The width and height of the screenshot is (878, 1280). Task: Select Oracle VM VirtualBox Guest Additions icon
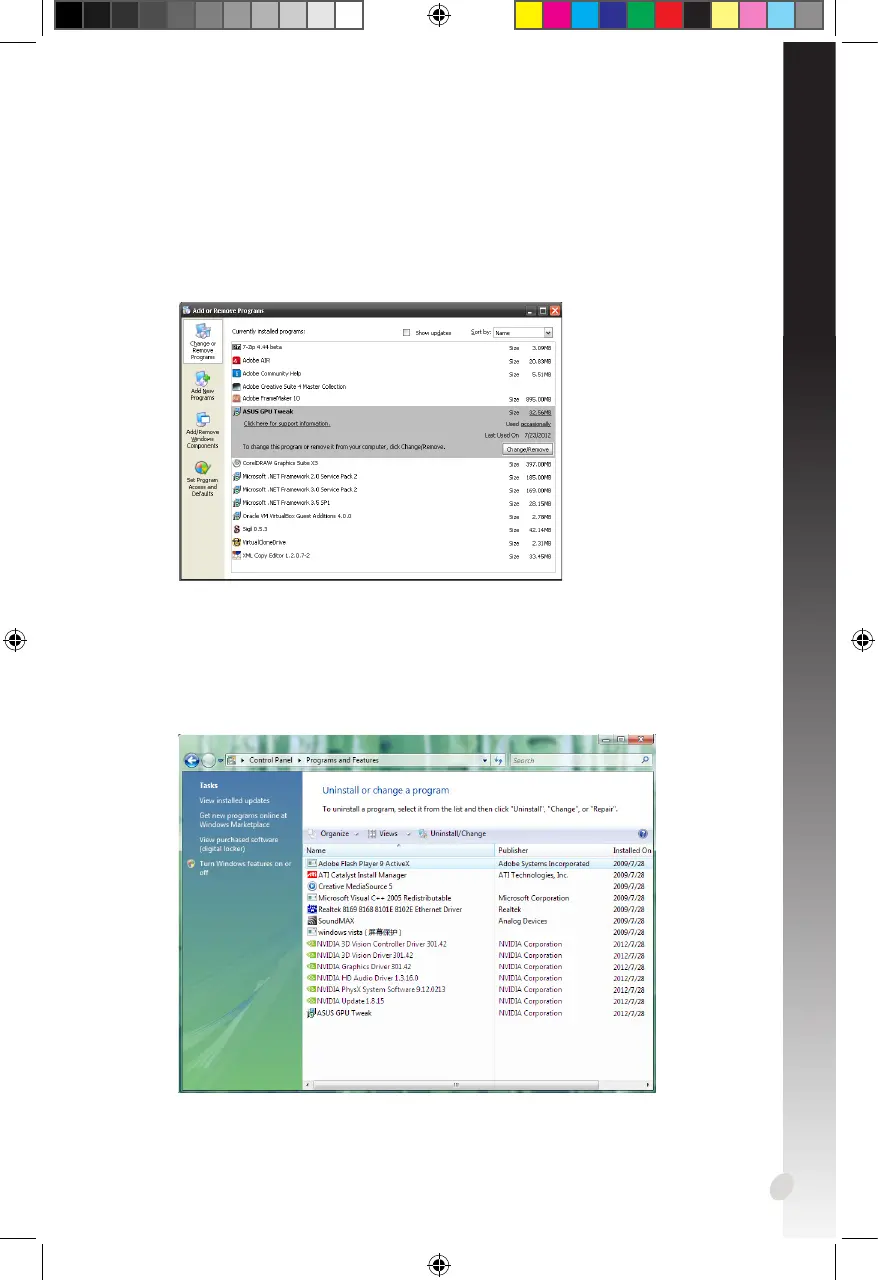[x=237, y=516]
